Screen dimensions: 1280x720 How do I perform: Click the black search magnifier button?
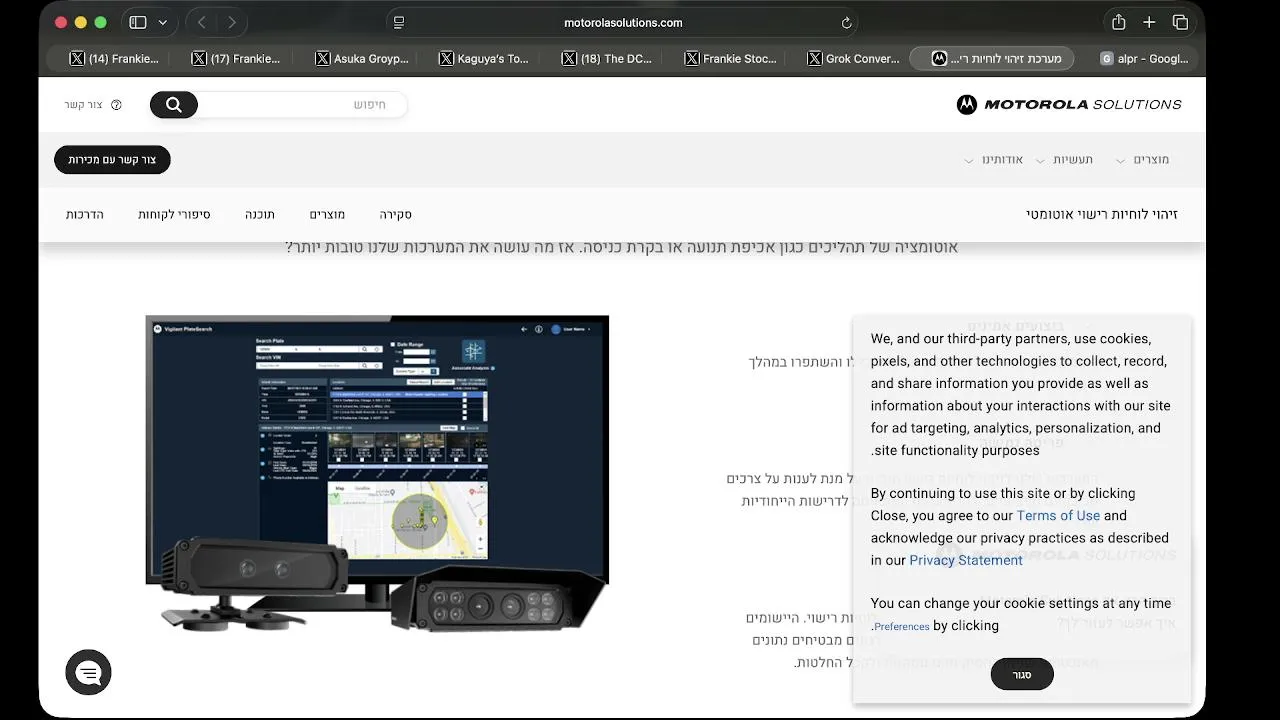(x=174, y=105)
